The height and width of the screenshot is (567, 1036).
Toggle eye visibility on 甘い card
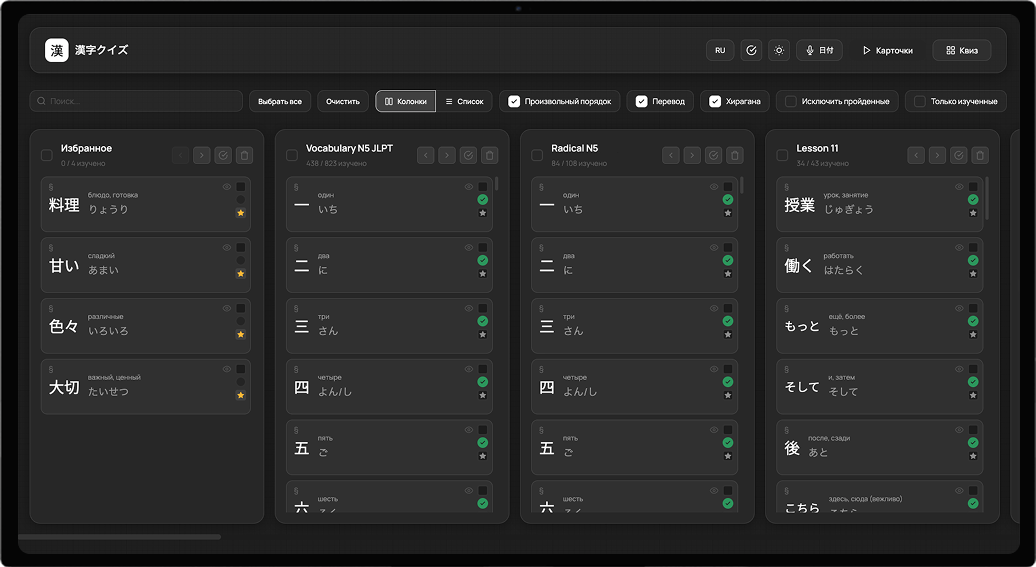click(227, 247)
